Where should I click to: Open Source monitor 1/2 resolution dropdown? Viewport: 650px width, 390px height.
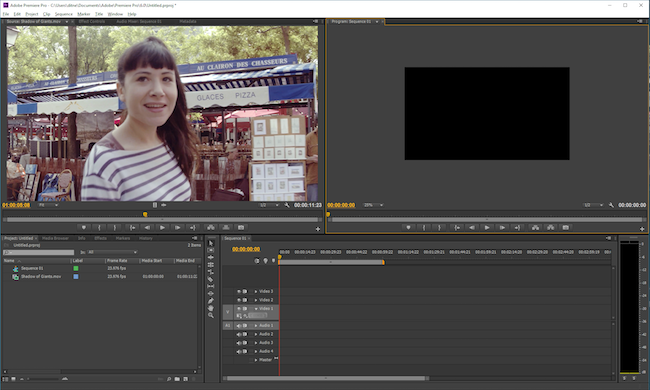coord(269,205)
